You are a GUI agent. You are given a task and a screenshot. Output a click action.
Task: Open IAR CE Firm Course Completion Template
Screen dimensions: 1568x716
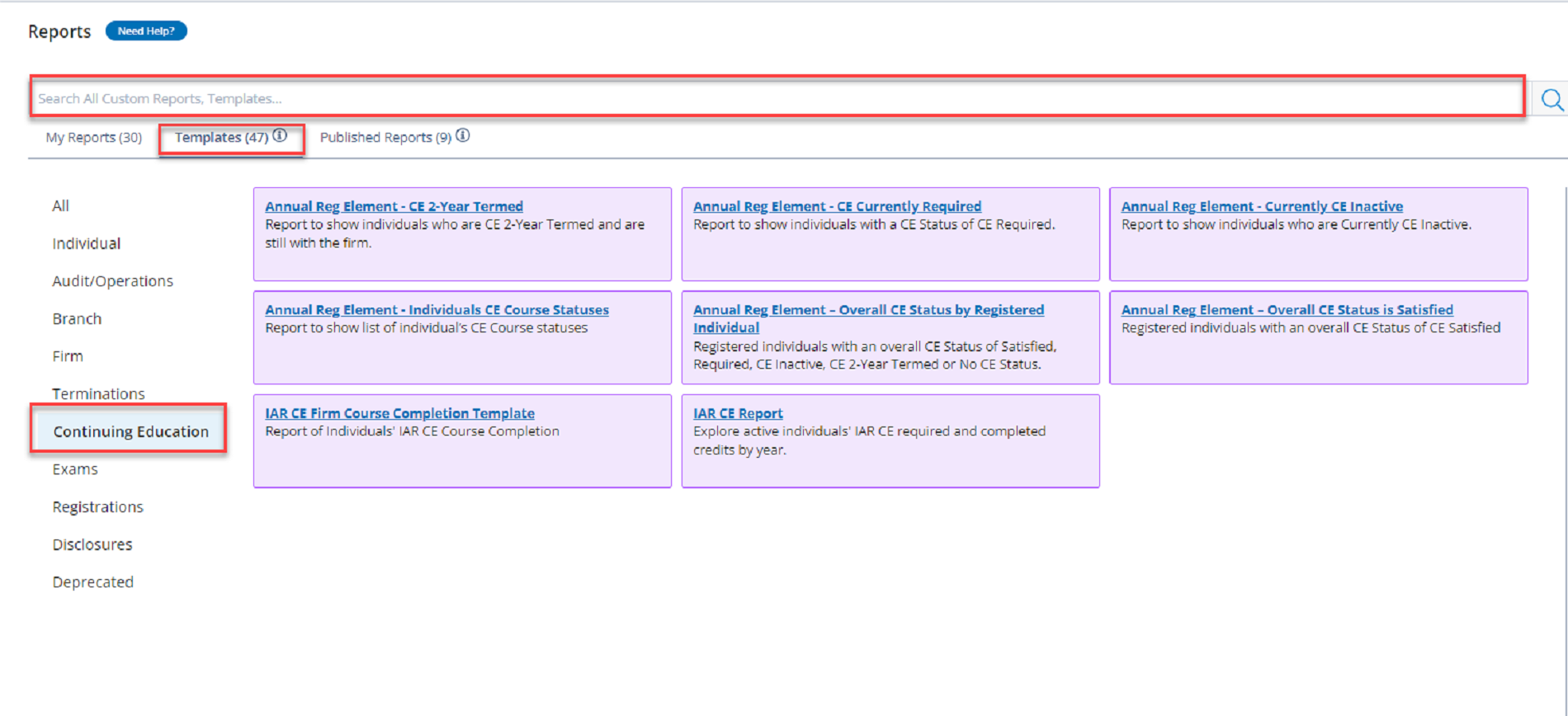[399, 413]
